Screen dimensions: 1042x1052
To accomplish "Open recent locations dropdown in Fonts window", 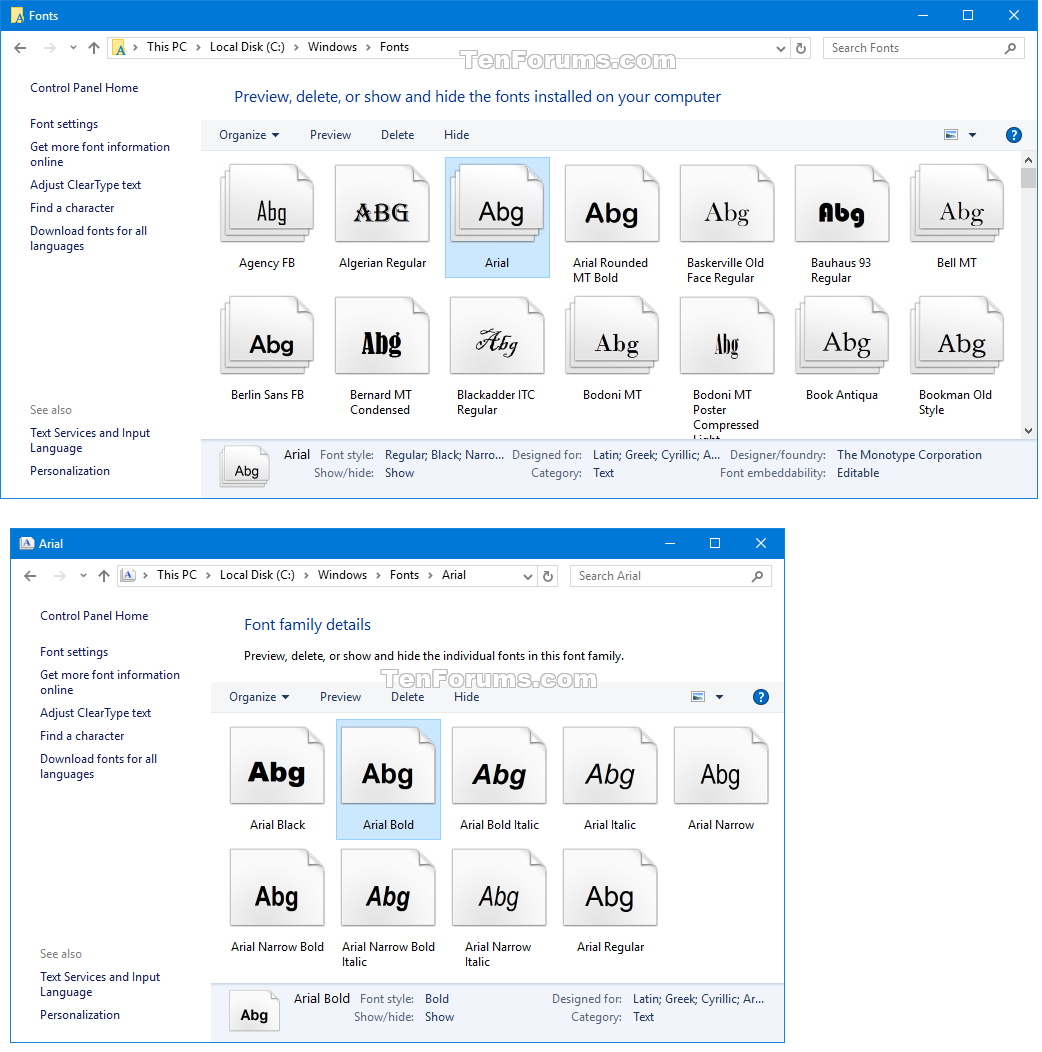I will point(73,48).
